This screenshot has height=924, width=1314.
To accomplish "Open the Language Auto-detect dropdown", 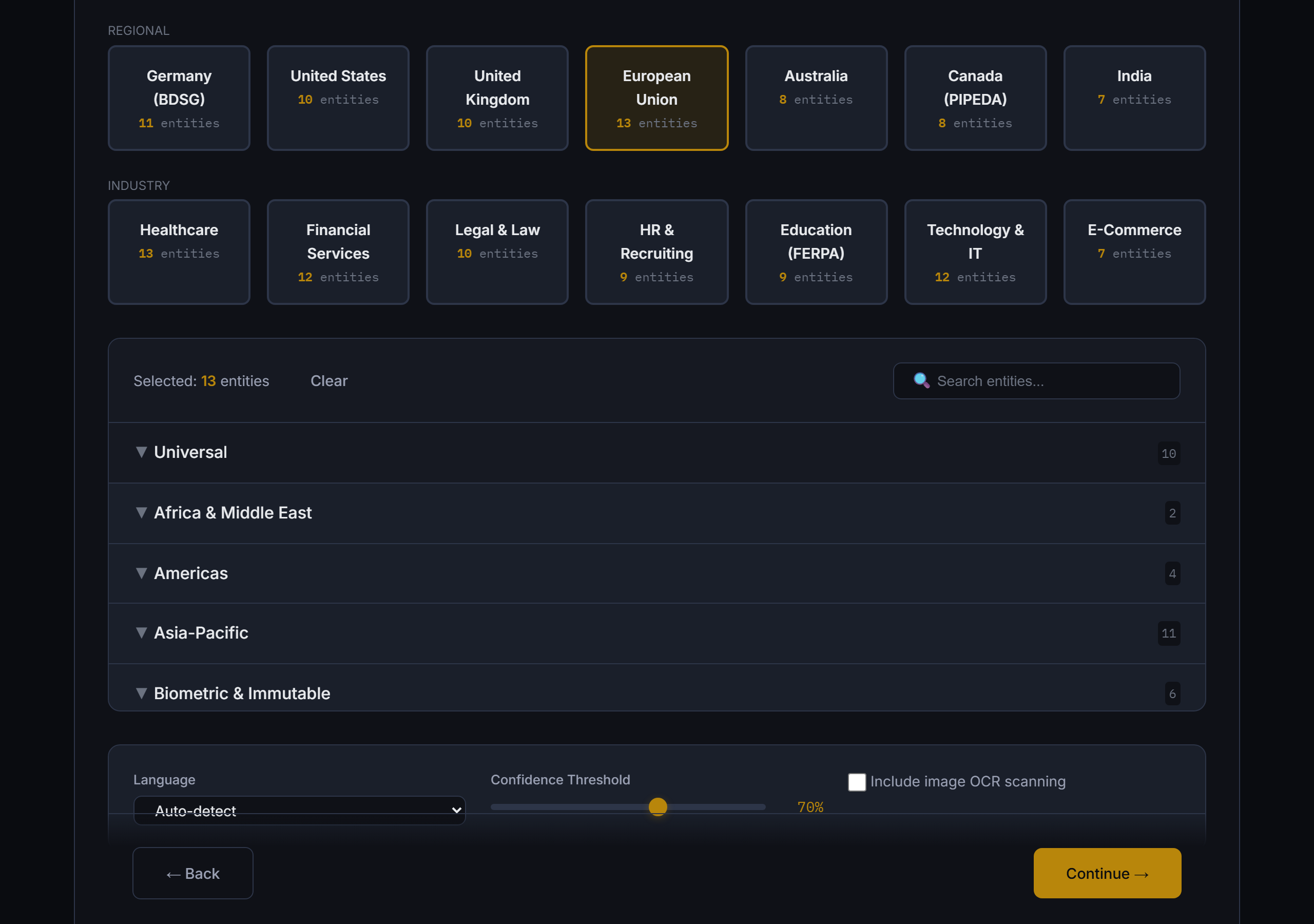I will pos(299,810).
